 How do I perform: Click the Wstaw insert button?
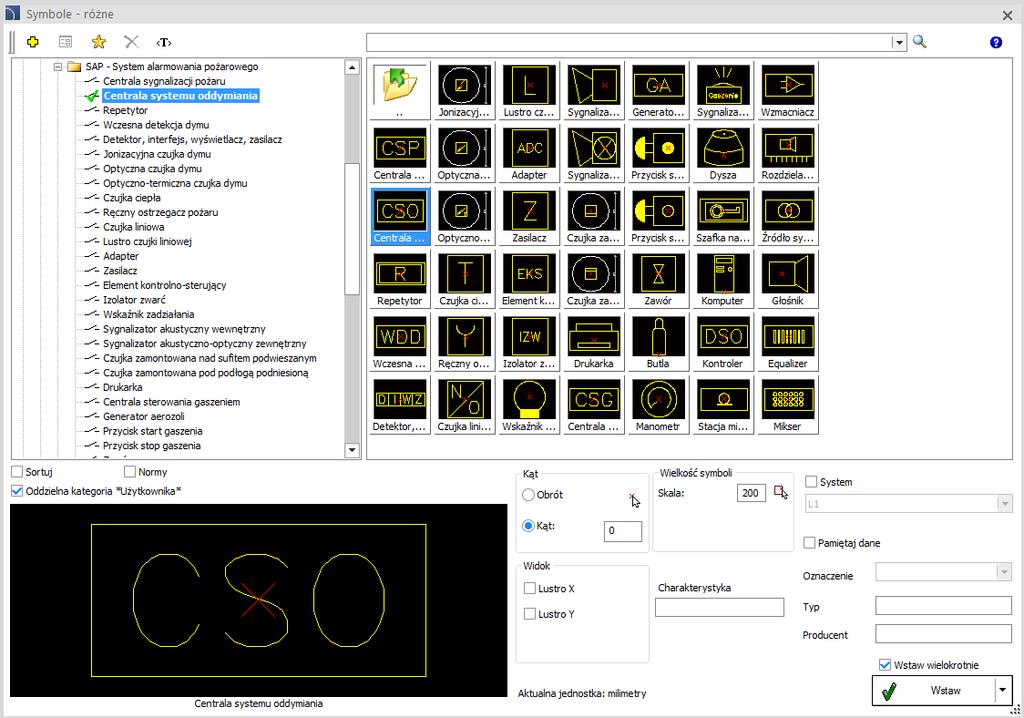click(x=933, y=691)
